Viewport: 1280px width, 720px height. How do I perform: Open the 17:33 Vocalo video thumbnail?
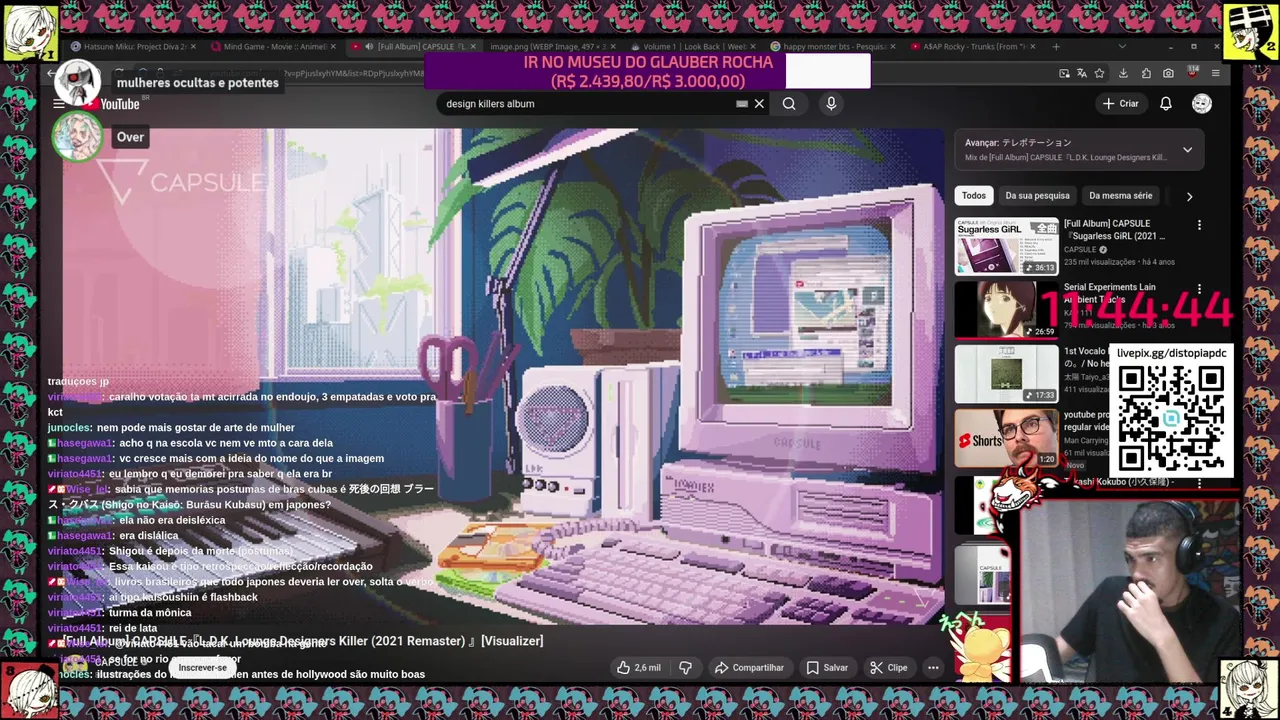click(x=1006, y=374)
